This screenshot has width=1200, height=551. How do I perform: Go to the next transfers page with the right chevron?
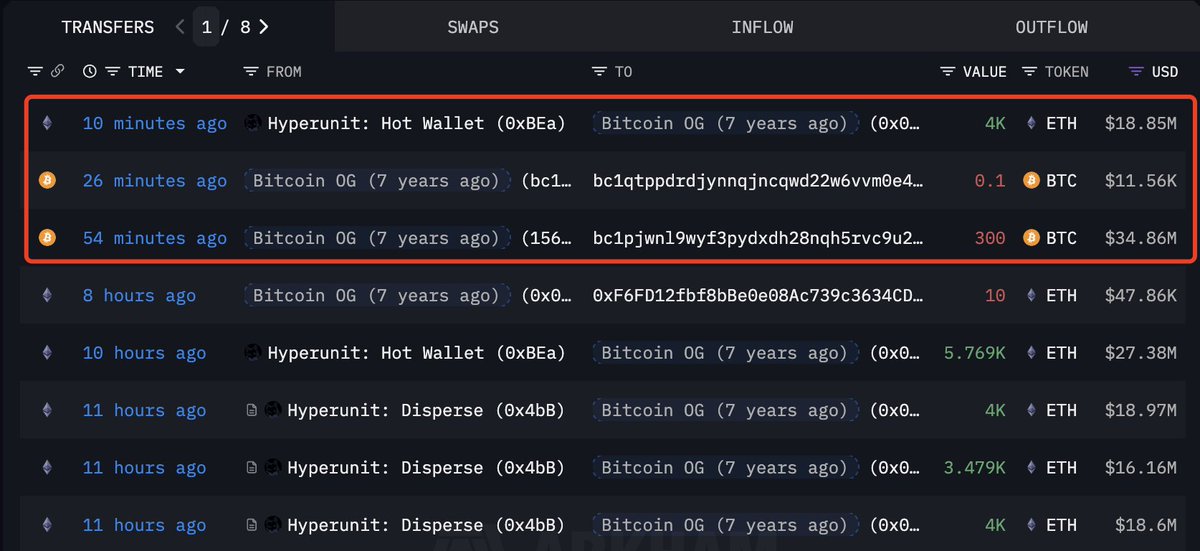[x=263, y=27]
